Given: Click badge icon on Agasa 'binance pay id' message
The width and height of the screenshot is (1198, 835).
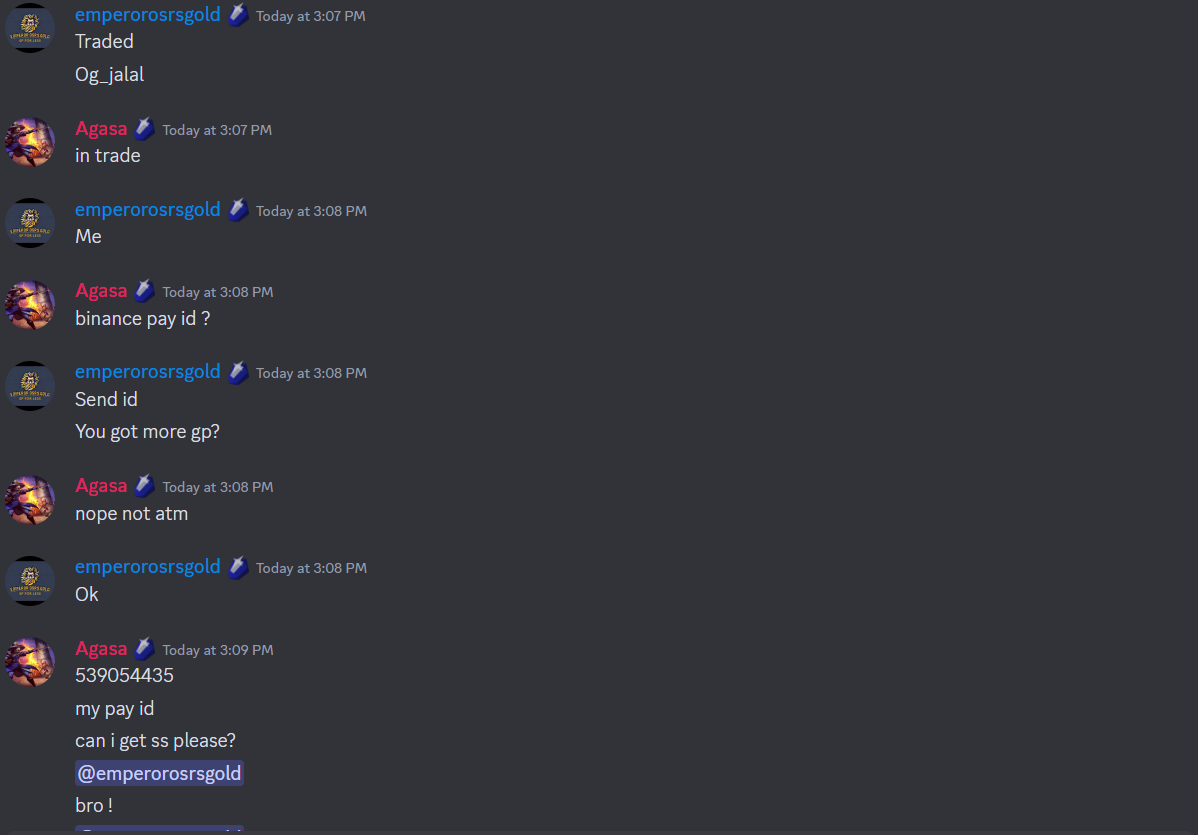Looking at the screenshot, I should (145, 291).
